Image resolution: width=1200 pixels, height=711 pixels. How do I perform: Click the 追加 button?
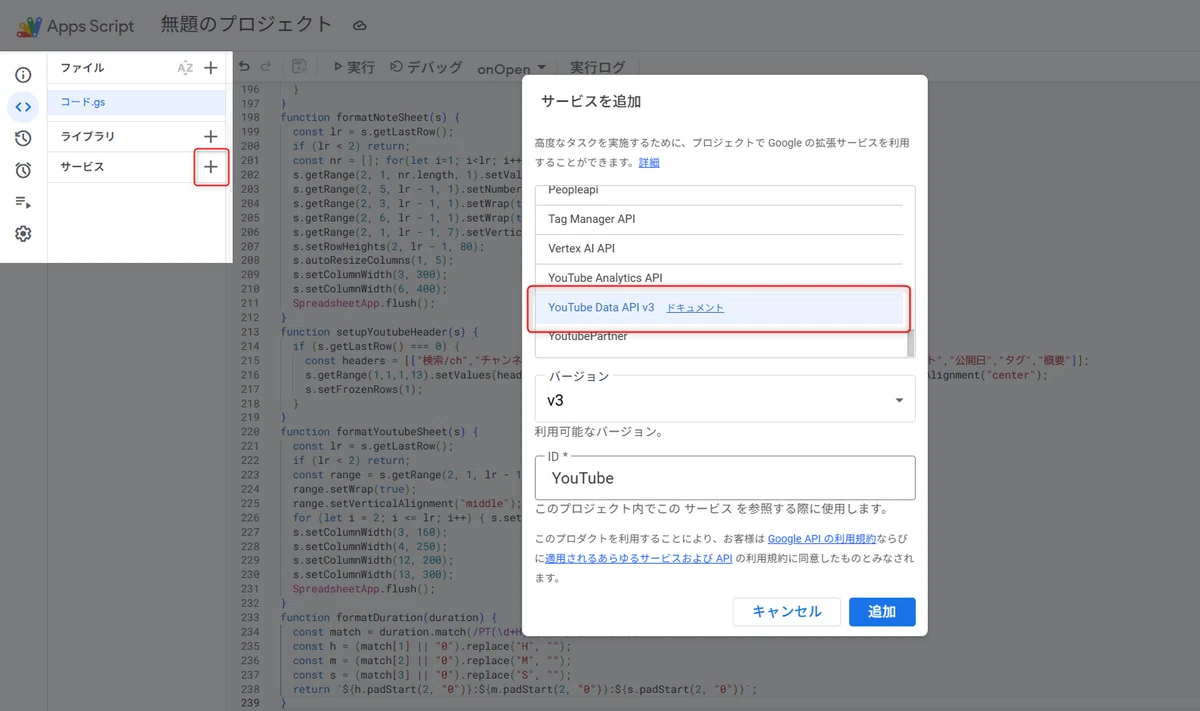[882, 612]
